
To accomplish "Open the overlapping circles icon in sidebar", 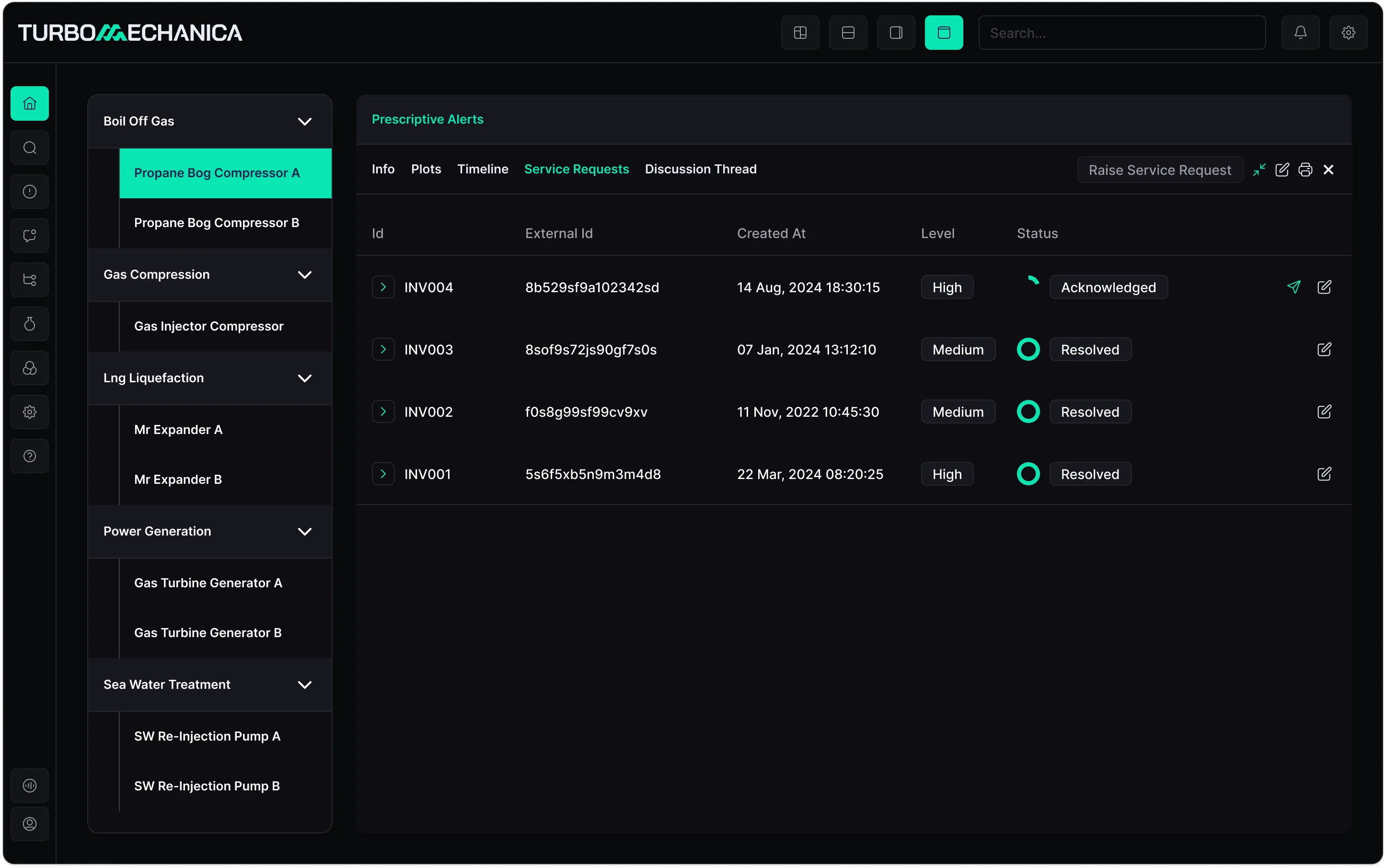I will [29, 368].
